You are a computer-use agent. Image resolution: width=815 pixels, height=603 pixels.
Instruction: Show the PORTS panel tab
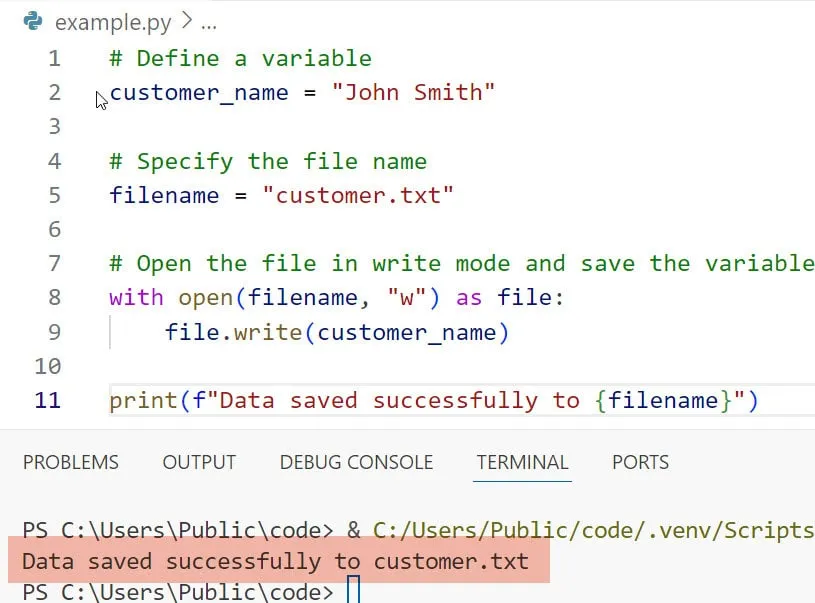(x=640, y=462)
